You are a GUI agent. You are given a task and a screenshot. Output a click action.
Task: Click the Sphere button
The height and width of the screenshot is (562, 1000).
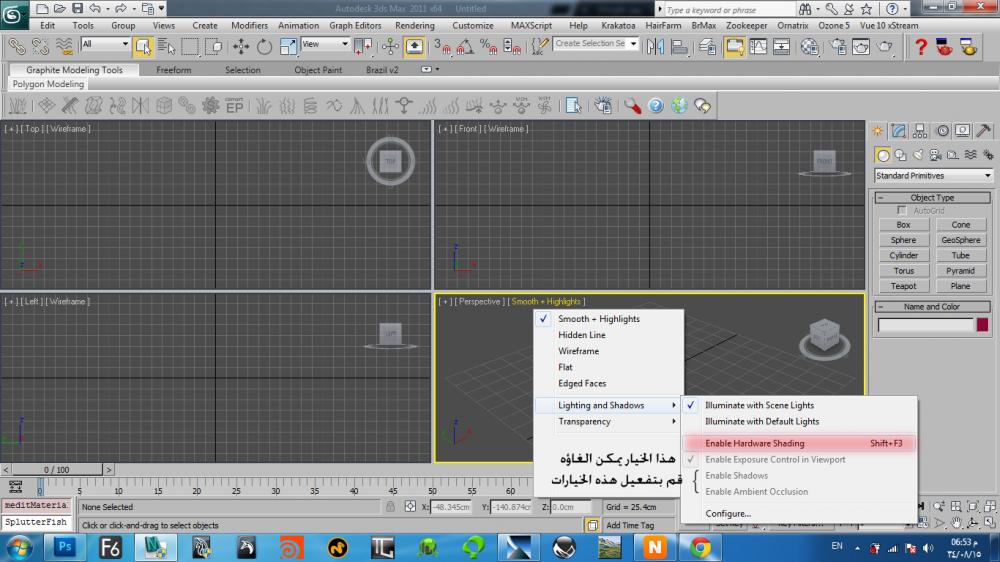point(903,240)
